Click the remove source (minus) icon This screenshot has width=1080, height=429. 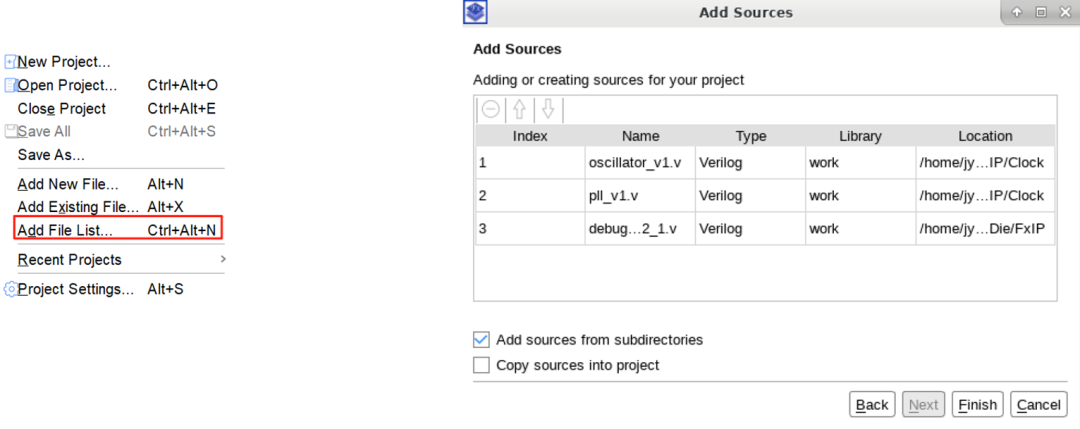tap(491, 110)
